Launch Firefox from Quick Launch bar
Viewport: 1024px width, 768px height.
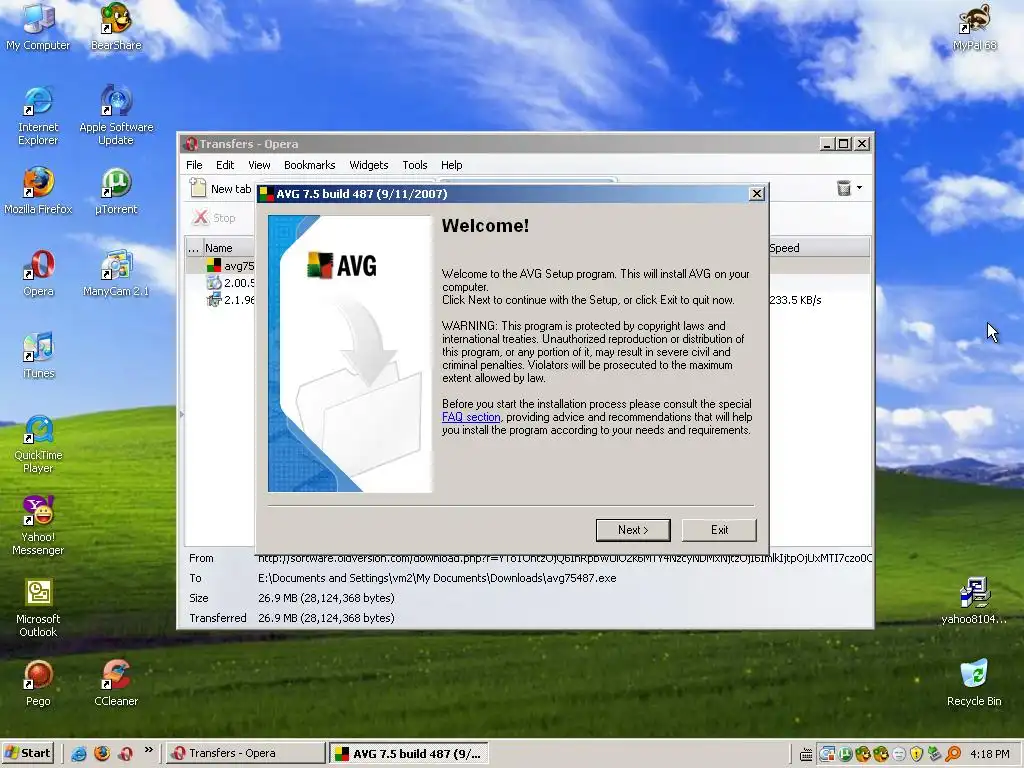(x=102, y=754)
